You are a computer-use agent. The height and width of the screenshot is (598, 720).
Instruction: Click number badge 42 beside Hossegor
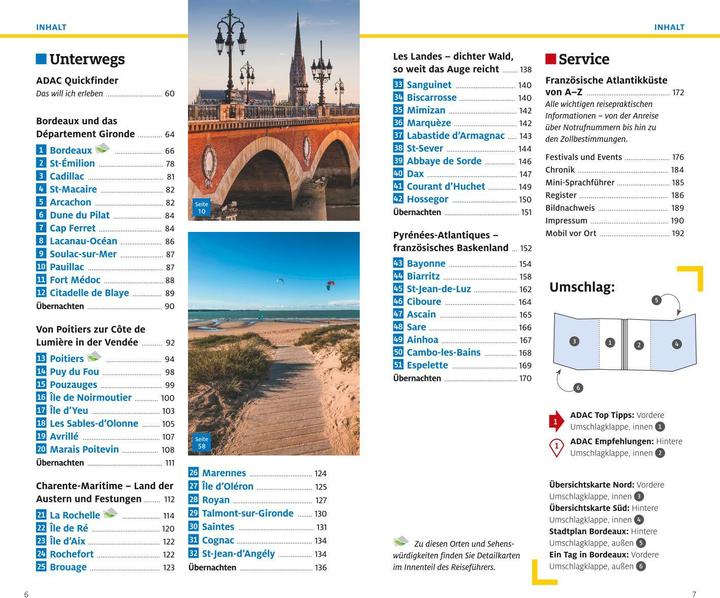point(398,198)
